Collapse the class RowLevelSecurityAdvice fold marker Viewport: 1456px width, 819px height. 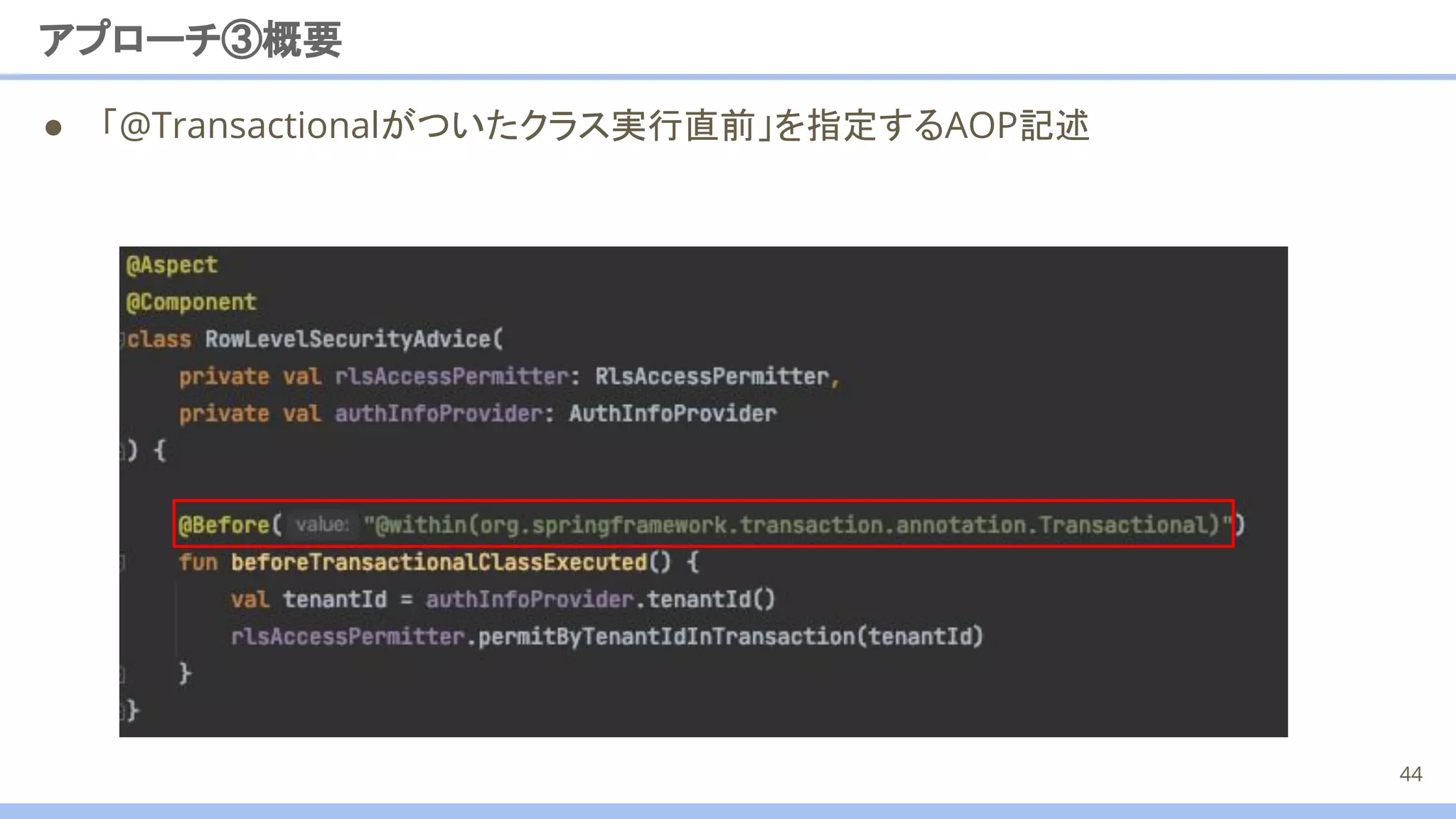(x=122, y=340)
